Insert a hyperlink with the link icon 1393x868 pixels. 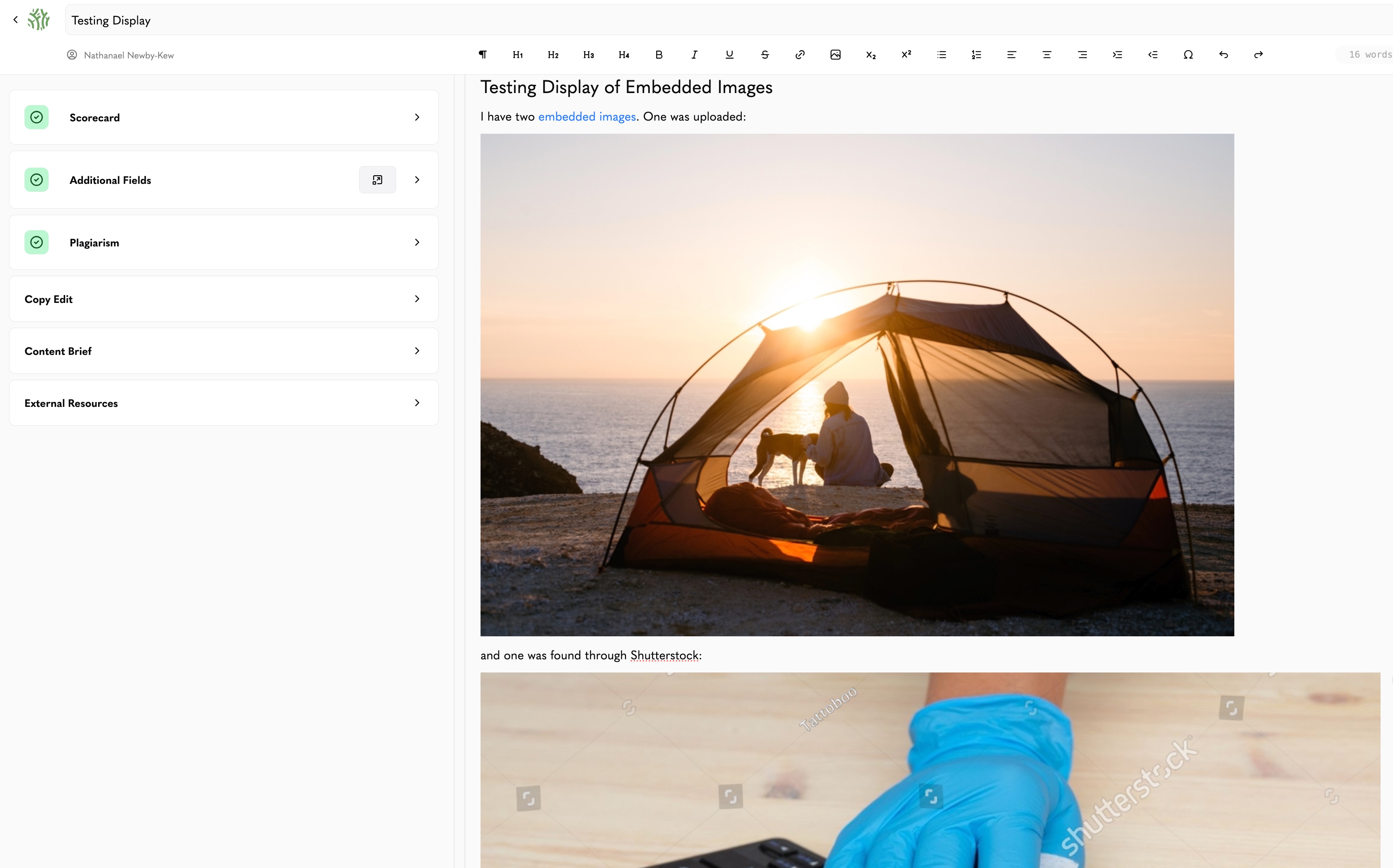coord(800,55)
